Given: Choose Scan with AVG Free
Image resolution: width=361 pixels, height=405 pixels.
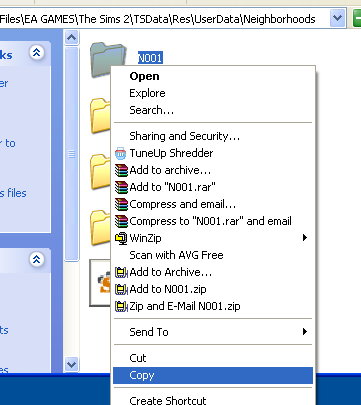Looking at the screenshot, I should [213, 255].
